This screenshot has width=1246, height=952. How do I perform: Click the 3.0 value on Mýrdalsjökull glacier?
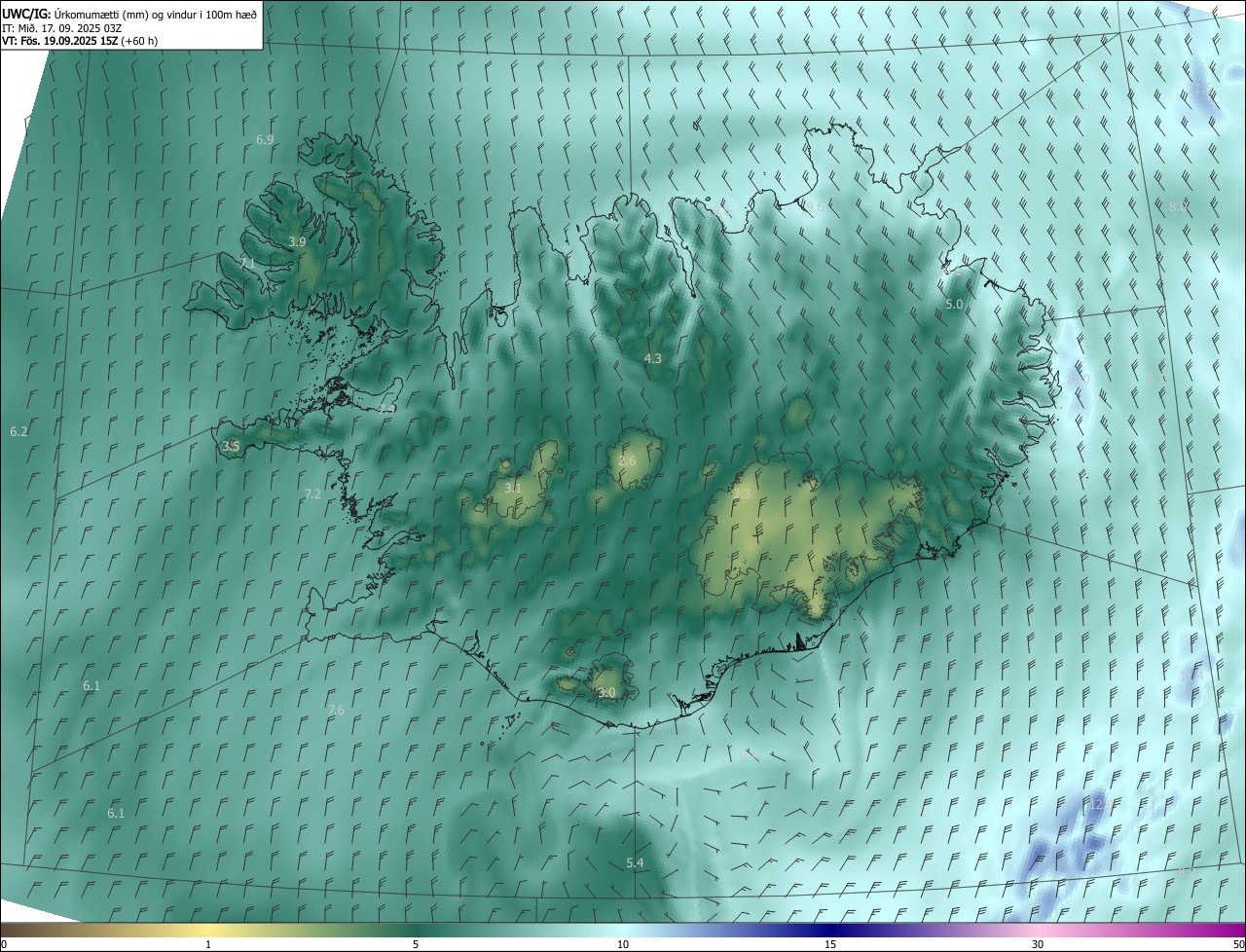click(606, 693)
